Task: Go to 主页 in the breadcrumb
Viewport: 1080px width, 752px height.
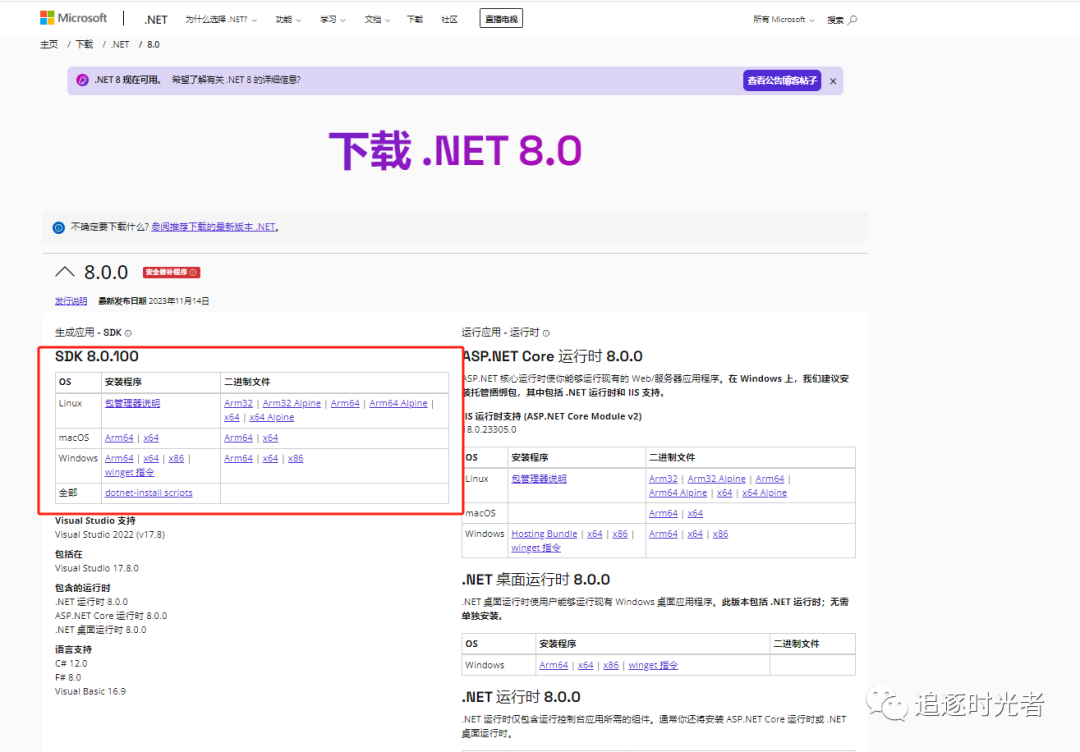Action: tap(49, 44)
